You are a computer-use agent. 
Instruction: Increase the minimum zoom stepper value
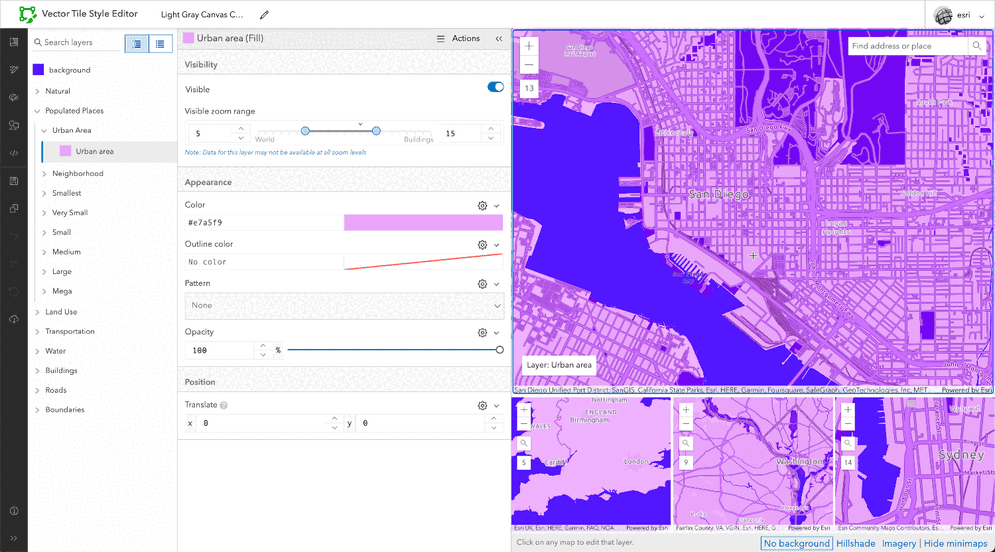pos(241,129)
